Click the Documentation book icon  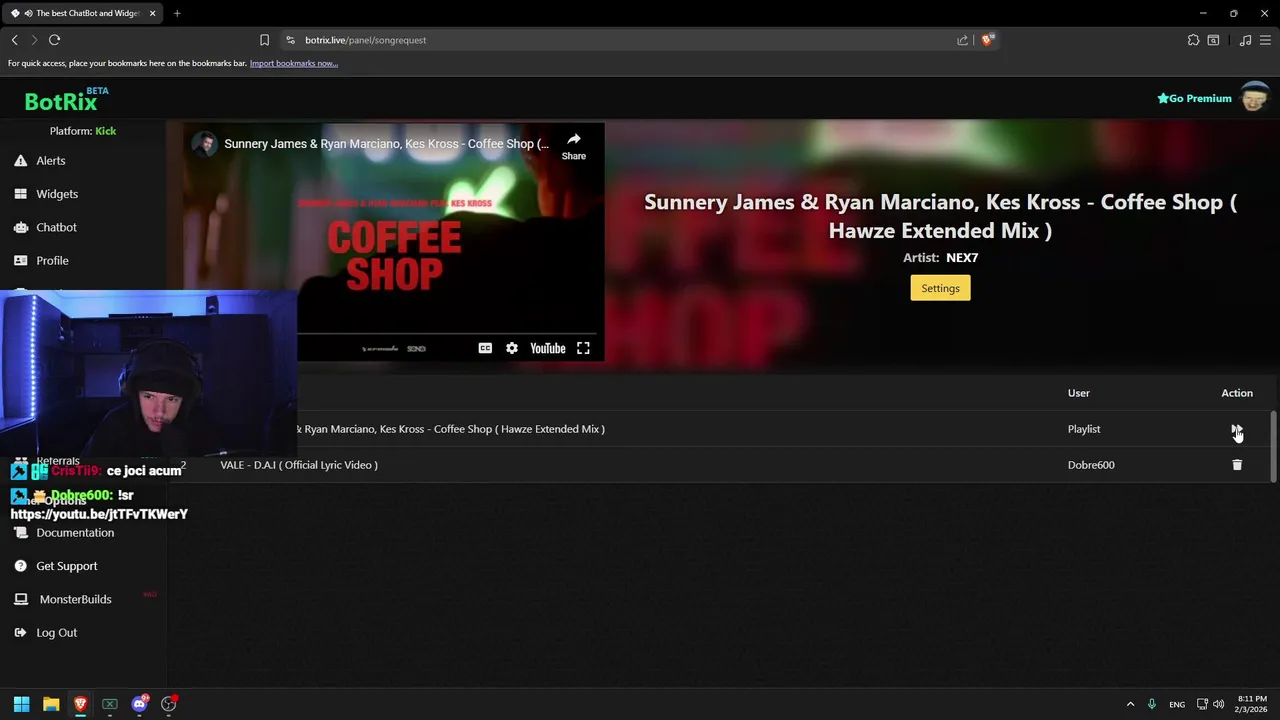[20, 533]
